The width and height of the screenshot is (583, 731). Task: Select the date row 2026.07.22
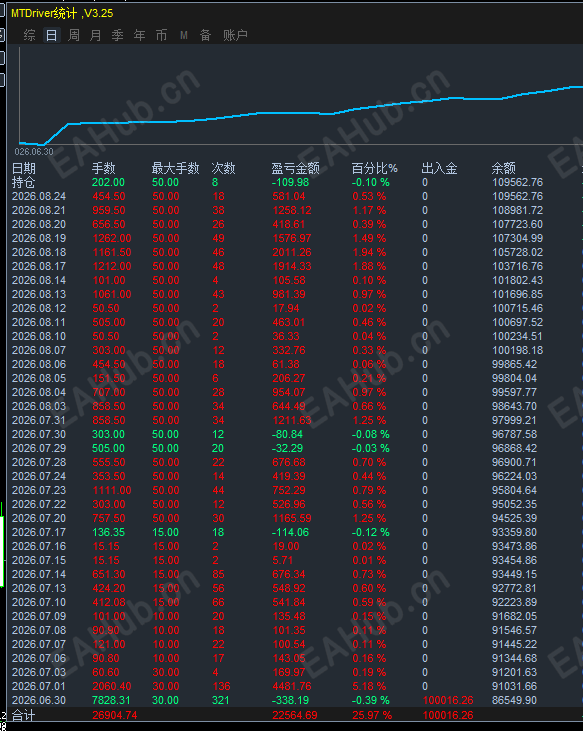tap(39, 504)
